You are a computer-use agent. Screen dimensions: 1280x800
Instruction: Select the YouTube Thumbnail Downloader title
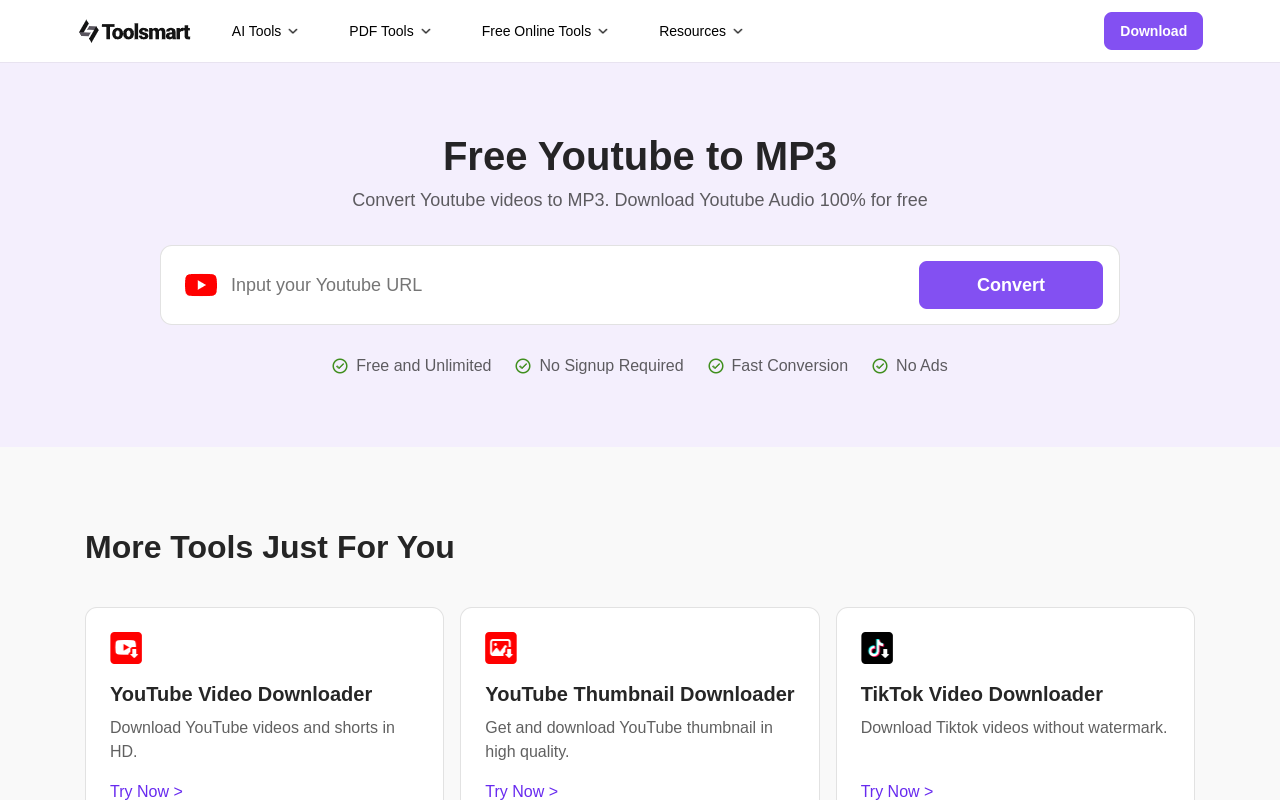click(x=640, y=694)
